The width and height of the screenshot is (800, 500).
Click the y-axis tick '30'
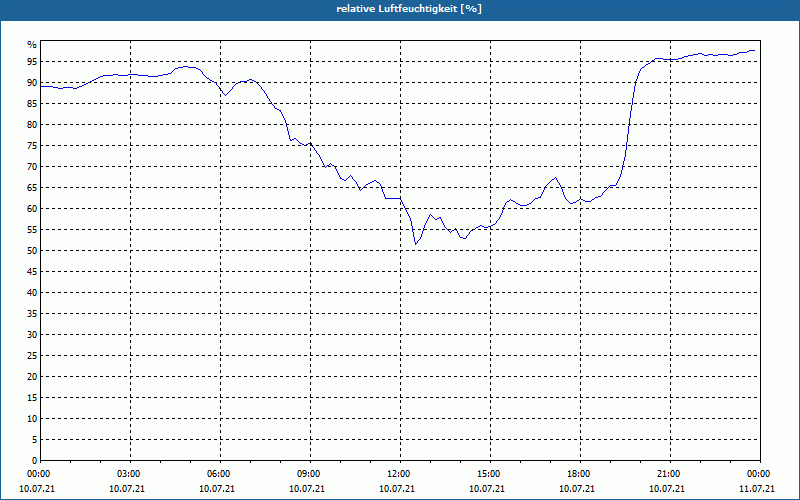coord(32,335)
